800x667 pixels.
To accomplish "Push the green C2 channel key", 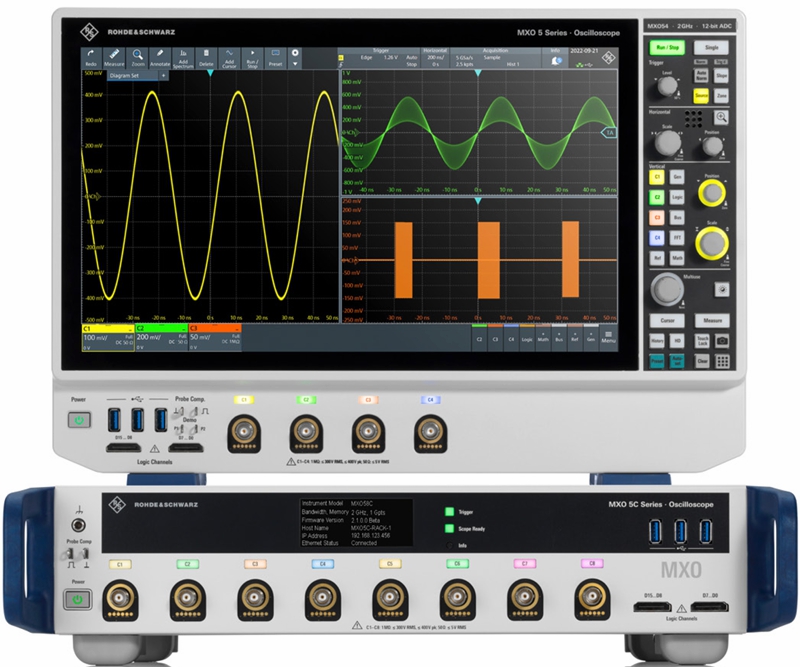I will tap(657, 197).
